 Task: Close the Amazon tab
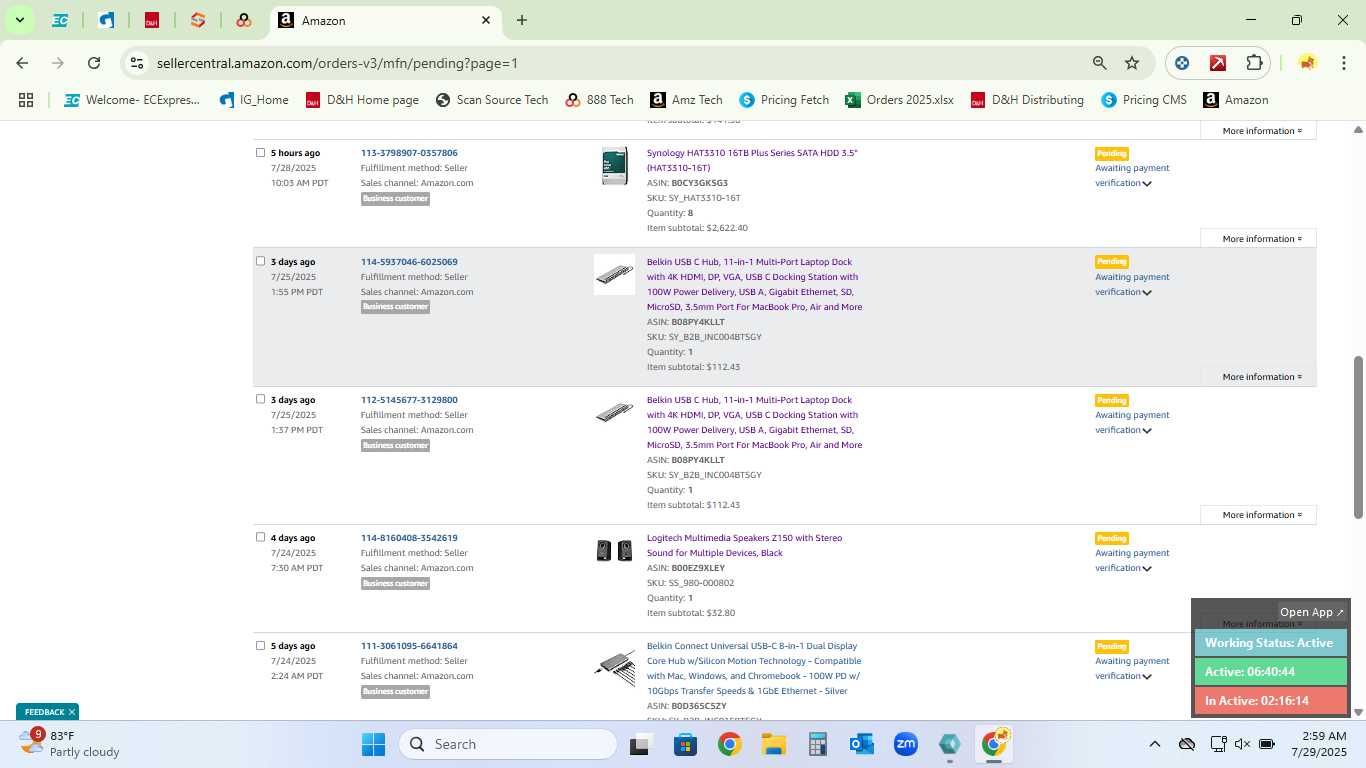pos(486,20)
